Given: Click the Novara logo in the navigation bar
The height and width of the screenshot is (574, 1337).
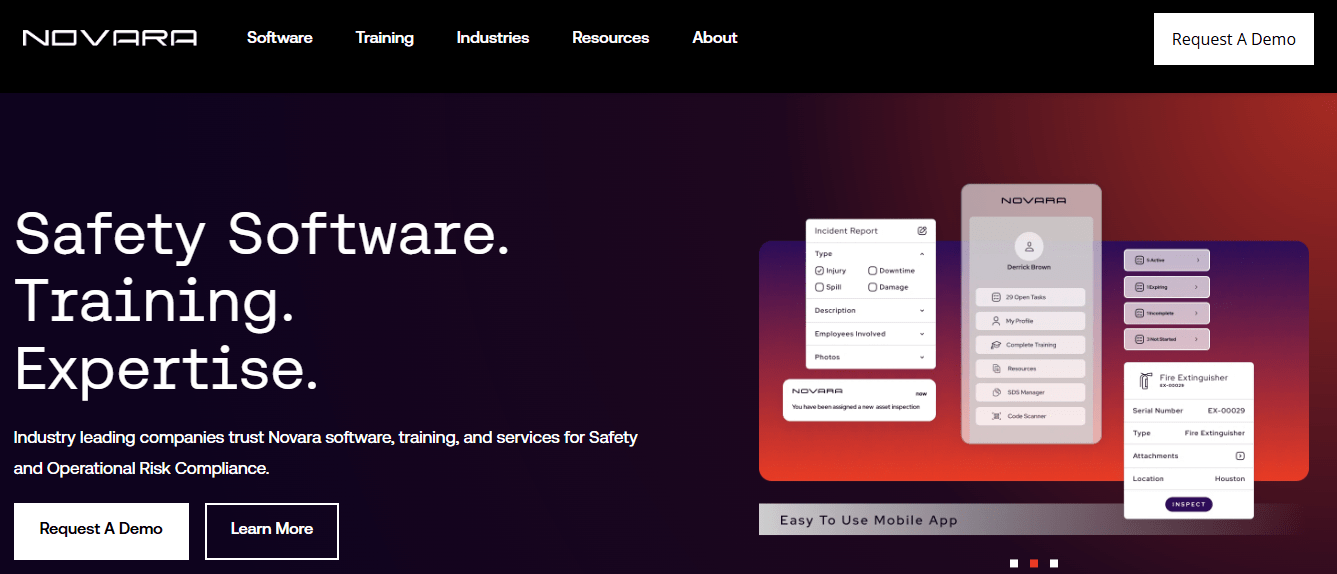Looking at the screenshot, I should tap(110, 38).
